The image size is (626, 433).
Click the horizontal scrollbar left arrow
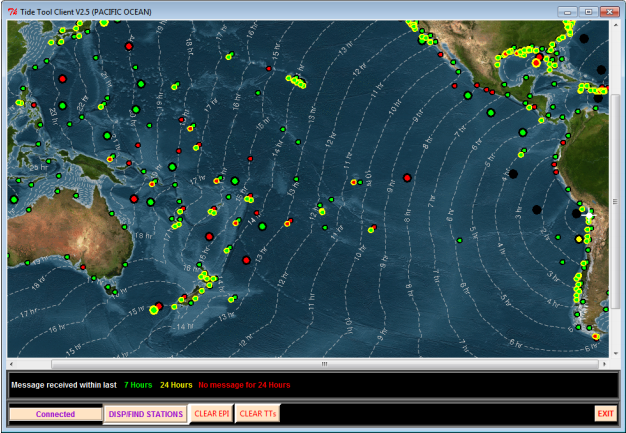(11, 364)
